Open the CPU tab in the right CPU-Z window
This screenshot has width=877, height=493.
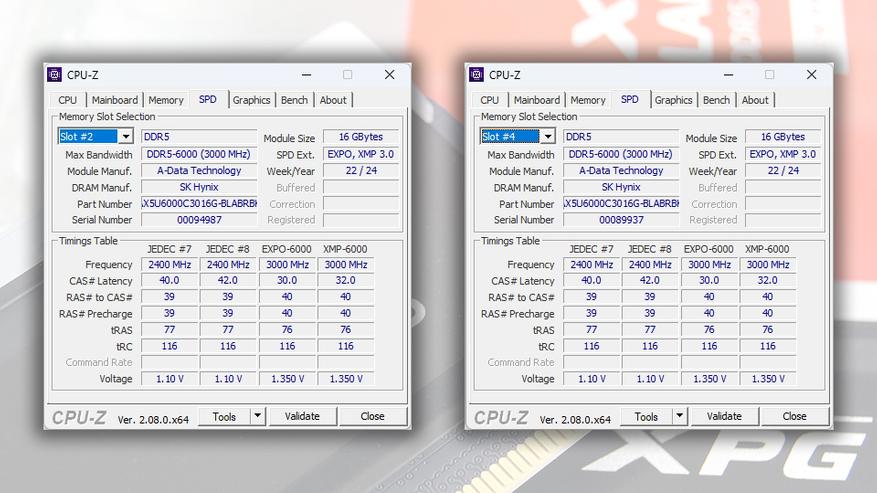(489, 100)
